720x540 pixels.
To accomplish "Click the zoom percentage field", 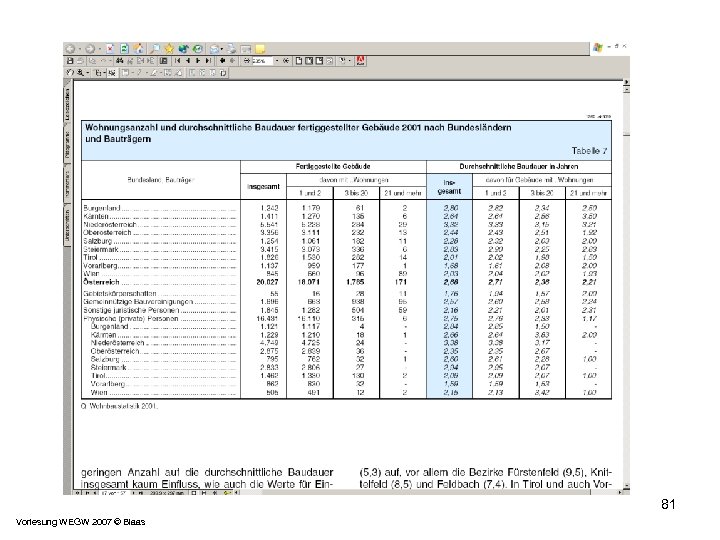I will point(262,61).
